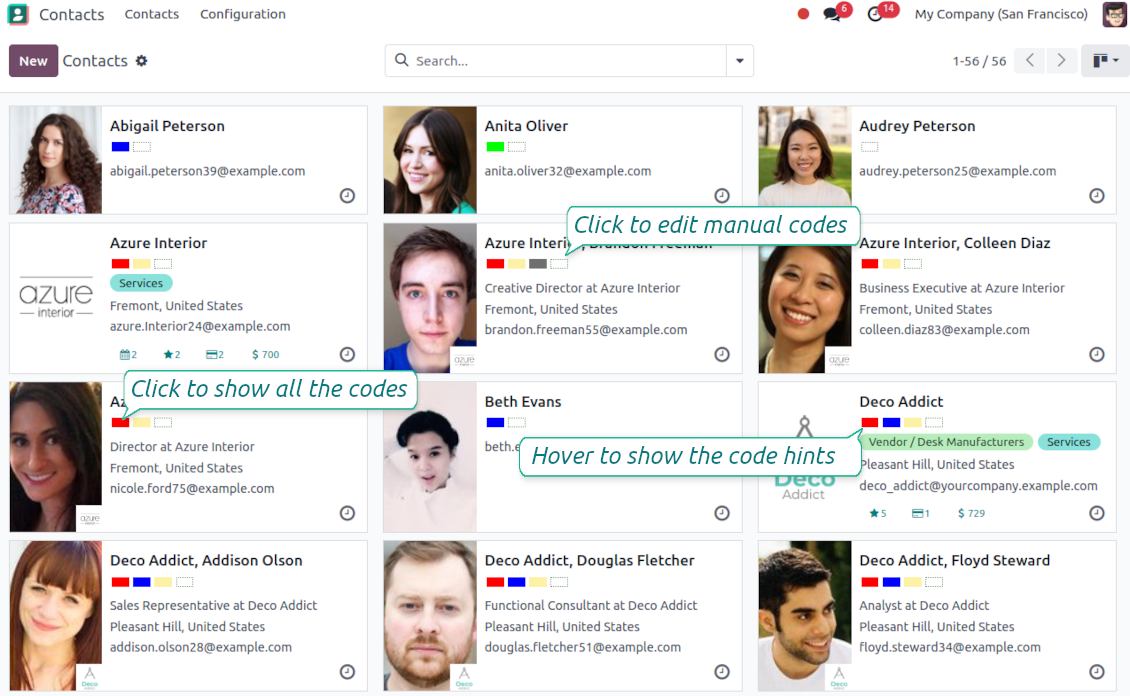
Task: Open the Azure Interior contact title
Action: click(159, 243)
